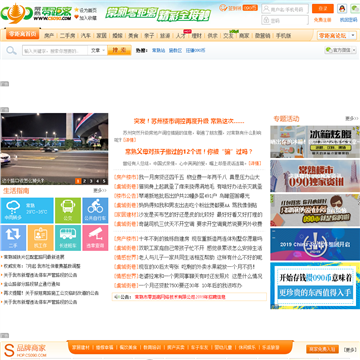The image size is (360, 360).
Task: Click the 签到领090币 sign-in icon
Action: click(238, 8)
